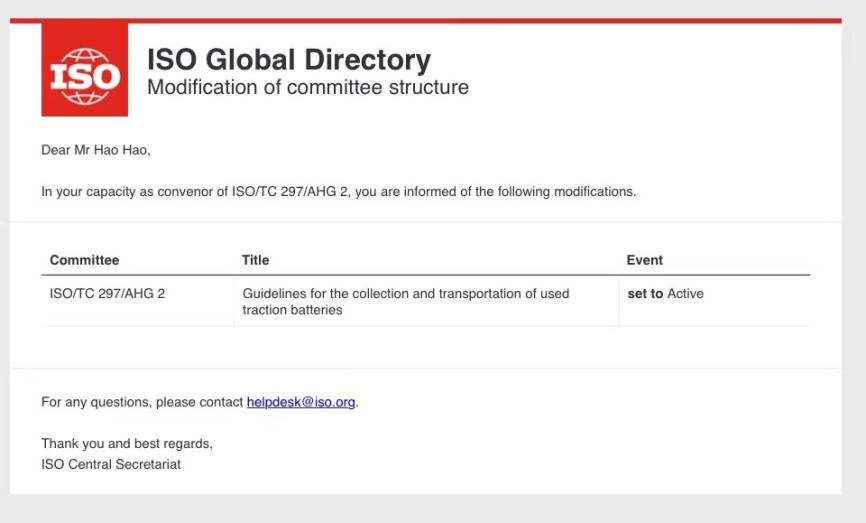Viewport: 866px width, 523px height.
Task: Click the ISO Central Secretariat signature
Action: tap(111, 464)
